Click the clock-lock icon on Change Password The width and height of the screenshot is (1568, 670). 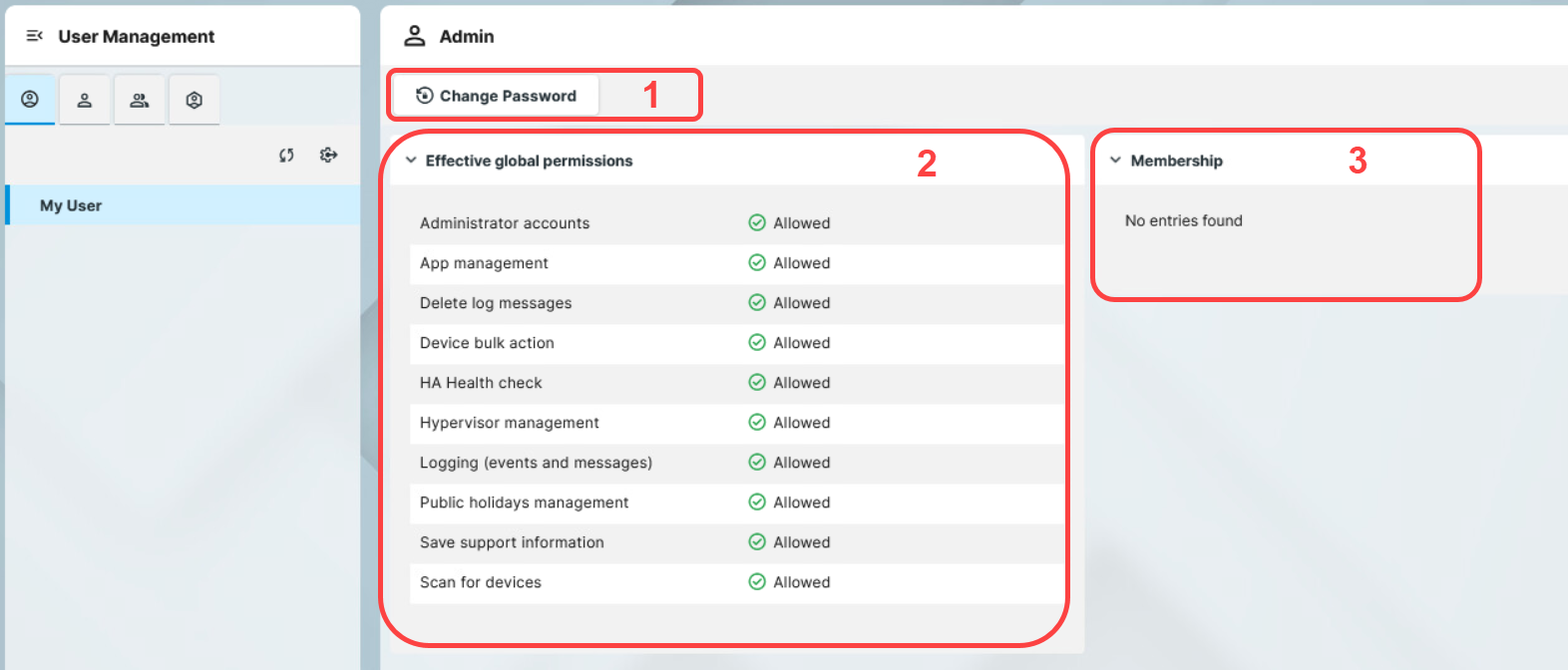click(425, 96)
